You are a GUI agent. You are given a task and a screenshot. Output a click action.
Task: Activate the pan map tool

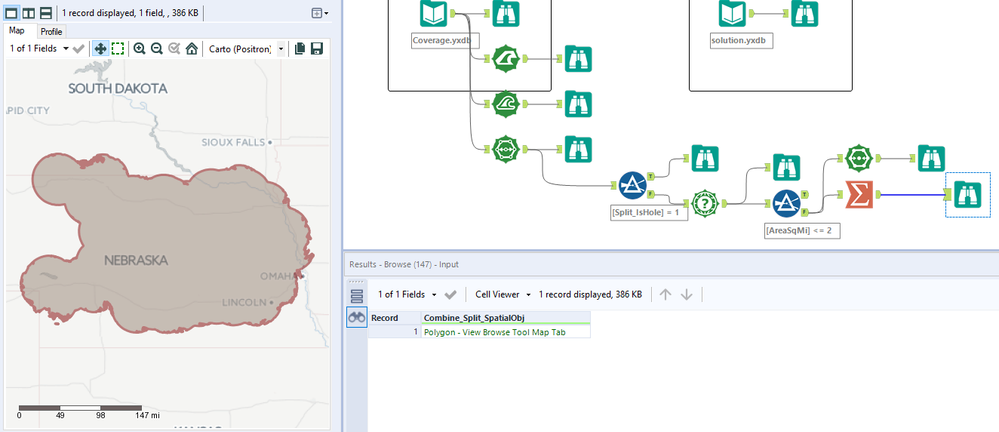coord(100,48)
